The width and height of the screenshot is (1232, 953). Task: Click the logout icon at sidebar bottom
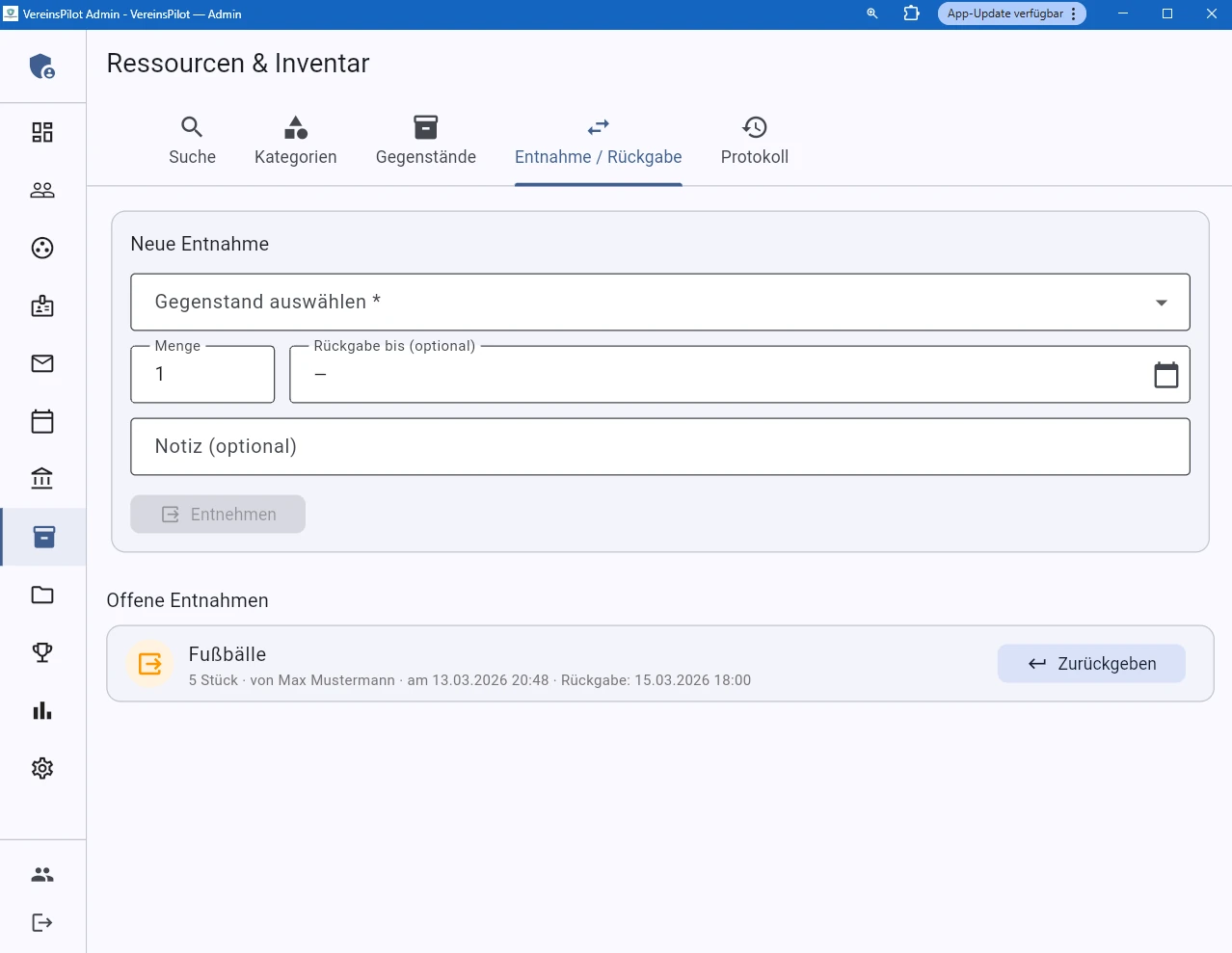tap(42, 922)
